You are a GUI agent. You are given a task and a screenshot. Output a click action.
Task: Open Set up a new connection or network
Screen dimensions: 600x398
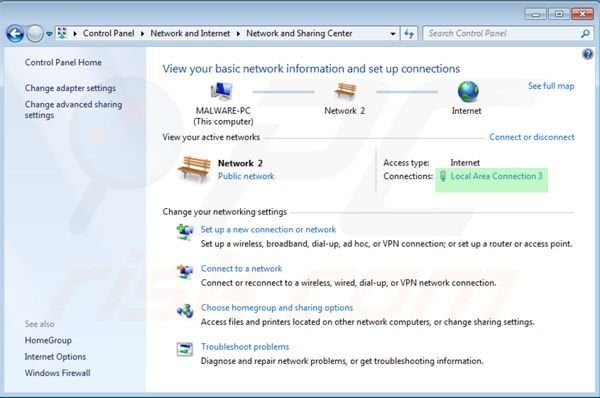click(x=268, y=230)
